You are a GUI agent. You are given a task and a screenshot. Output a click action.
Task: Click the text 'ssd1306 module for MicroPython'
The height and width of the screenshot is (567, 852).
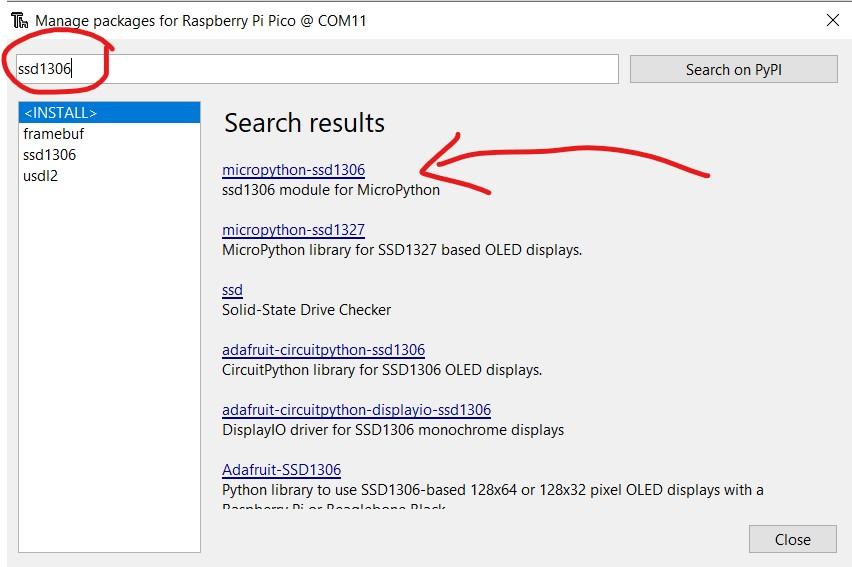(x=331, y=190)
